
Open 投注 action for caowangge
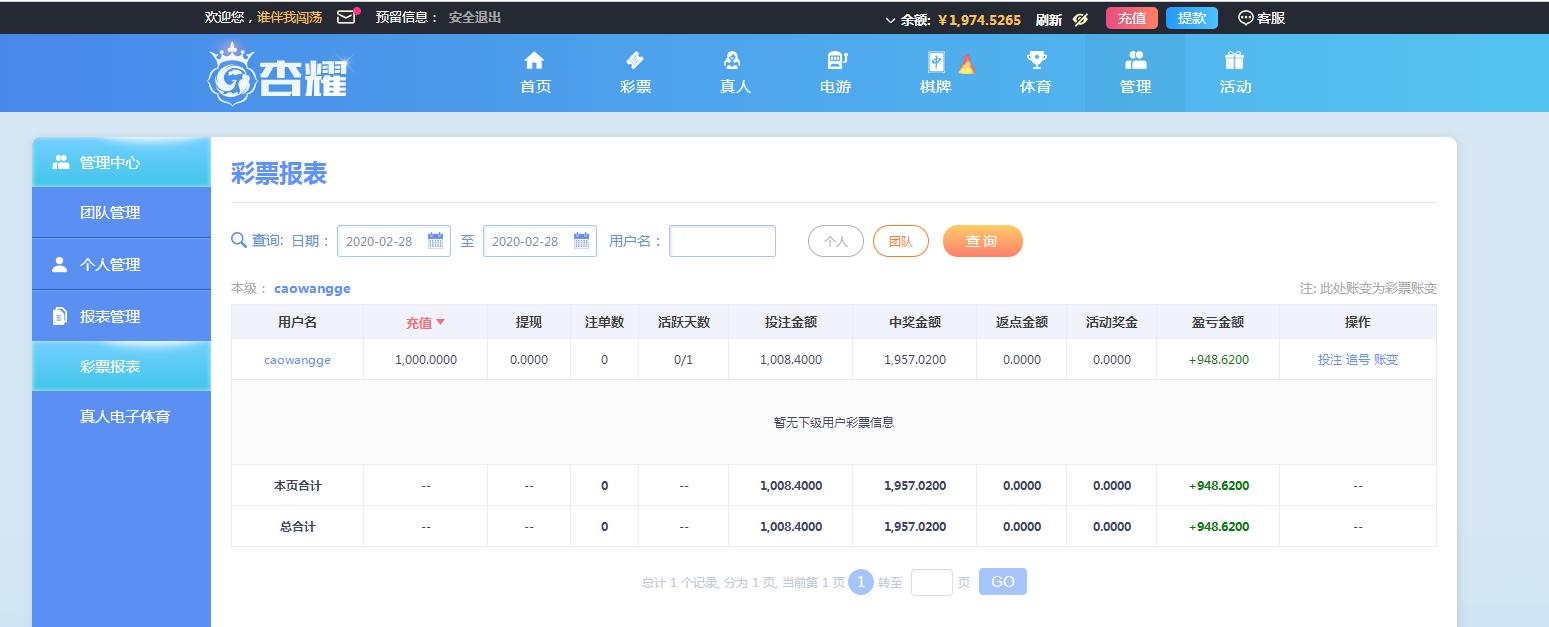(1330, 360)
